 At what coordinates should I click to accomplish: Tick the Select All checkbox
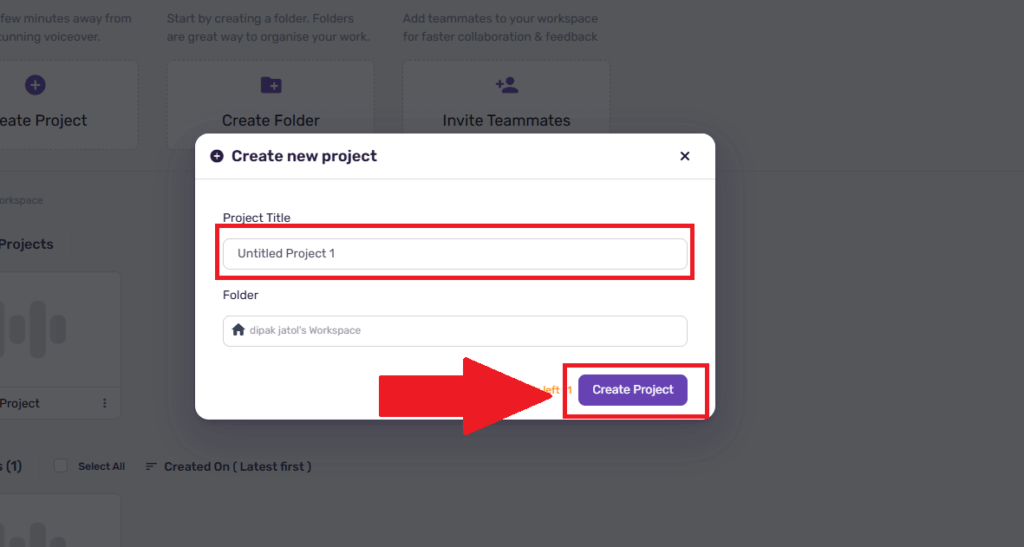coord(61,466)
